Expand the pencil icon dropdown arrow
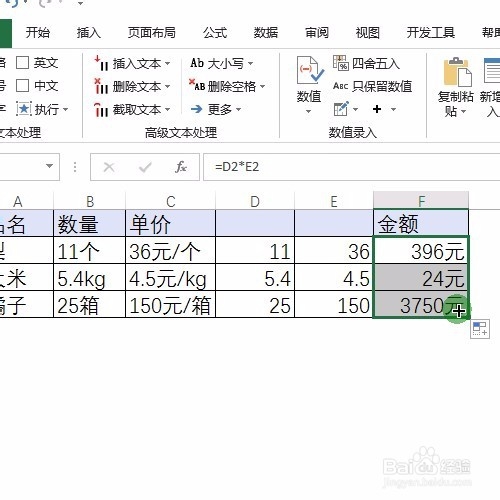The height and width of the screenshot is (500, 500). click(x=355, y=109)
